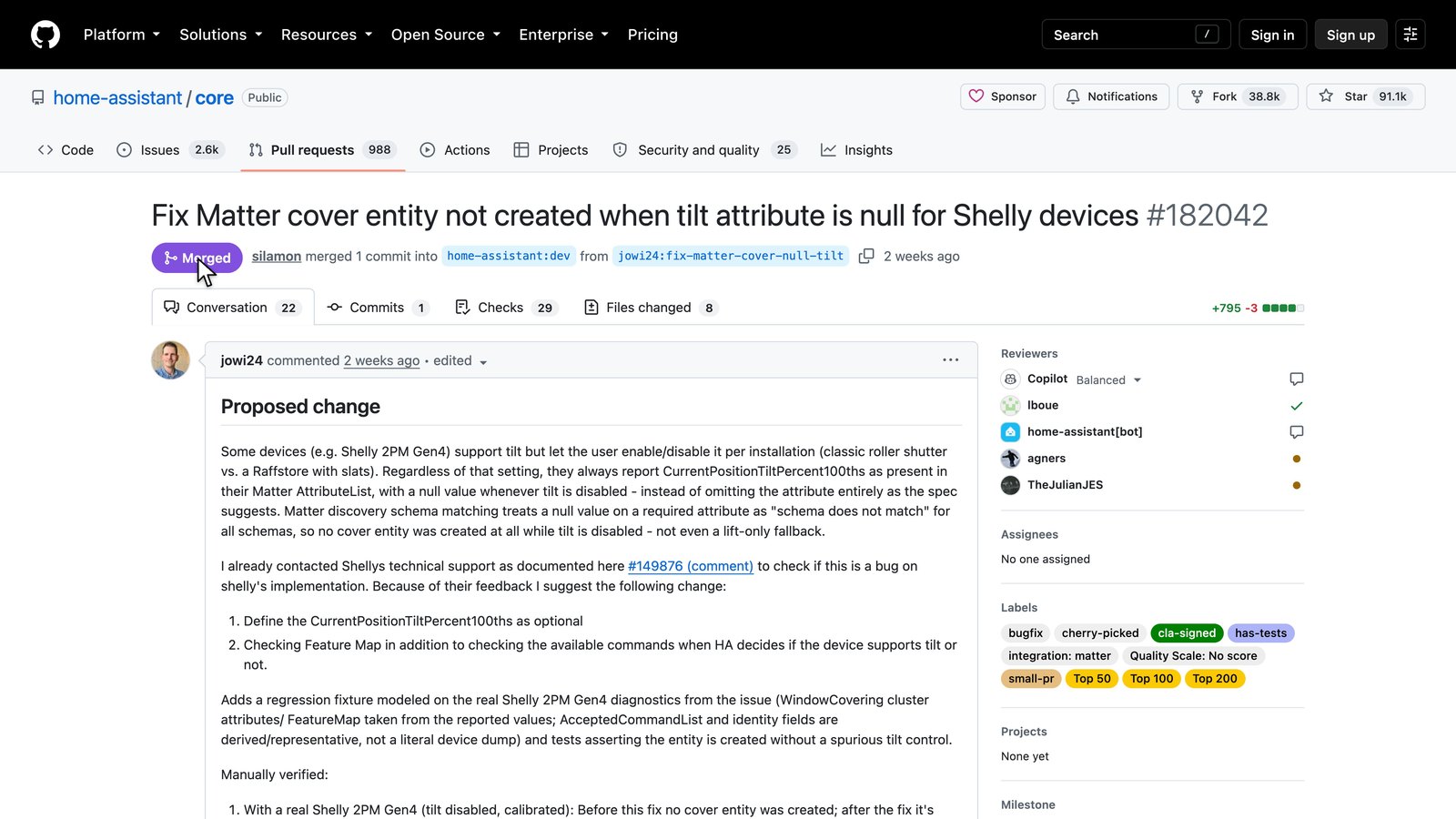The width and height of the screenshot is (1456, 819).
Task: Expand the Solutions menu
Action: pyautogui.click(x=221, y=35)
